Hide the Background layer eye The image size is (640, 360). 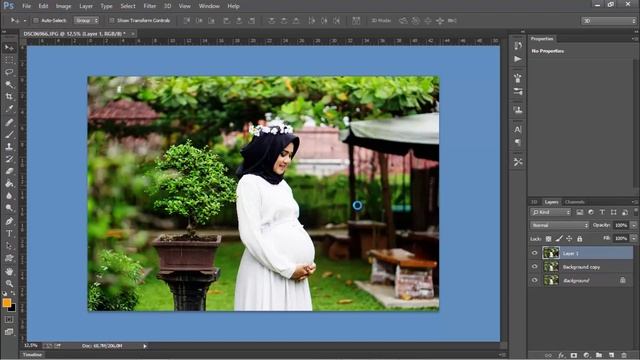pyautogui.click(x=534, y=280)
